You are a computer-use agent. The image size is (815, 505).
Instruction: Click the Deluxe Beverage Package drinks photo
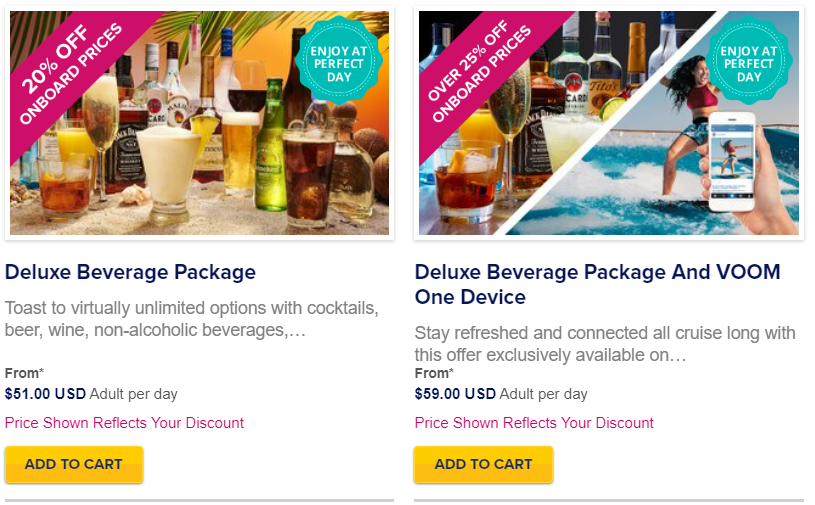pyautogui.click(x=200, y=123)
